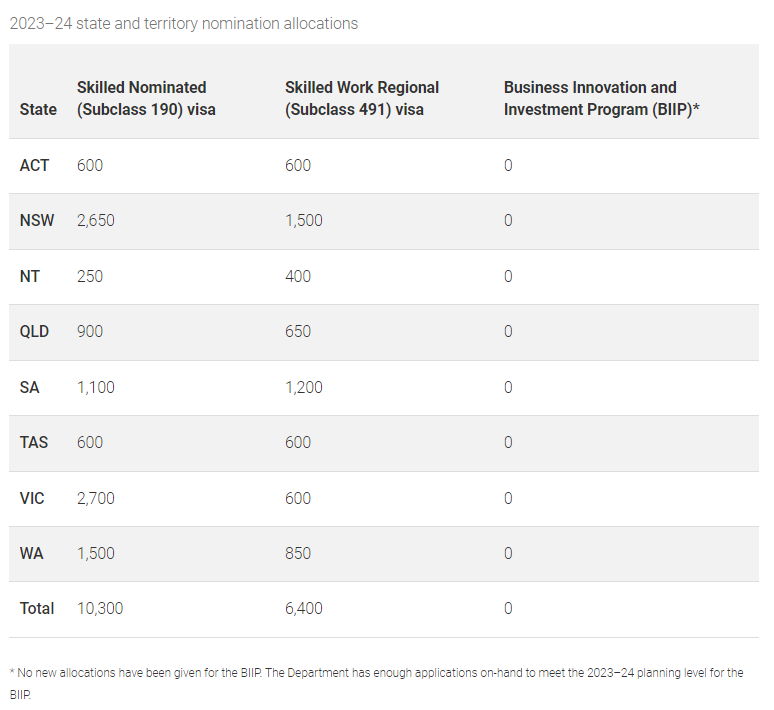Click the NSW Subclass 491 value 1,500

click(304, 220)
